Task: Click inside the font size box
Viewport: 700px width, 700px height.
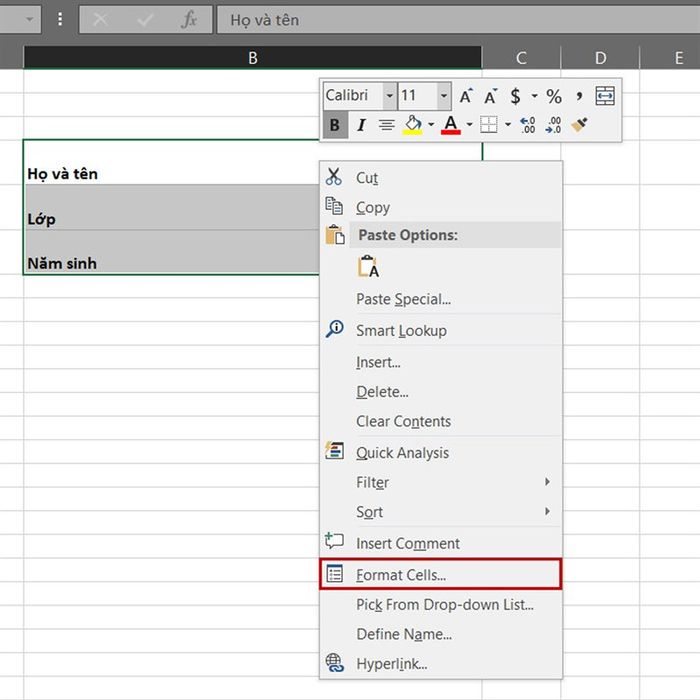Action: [417, 96]
